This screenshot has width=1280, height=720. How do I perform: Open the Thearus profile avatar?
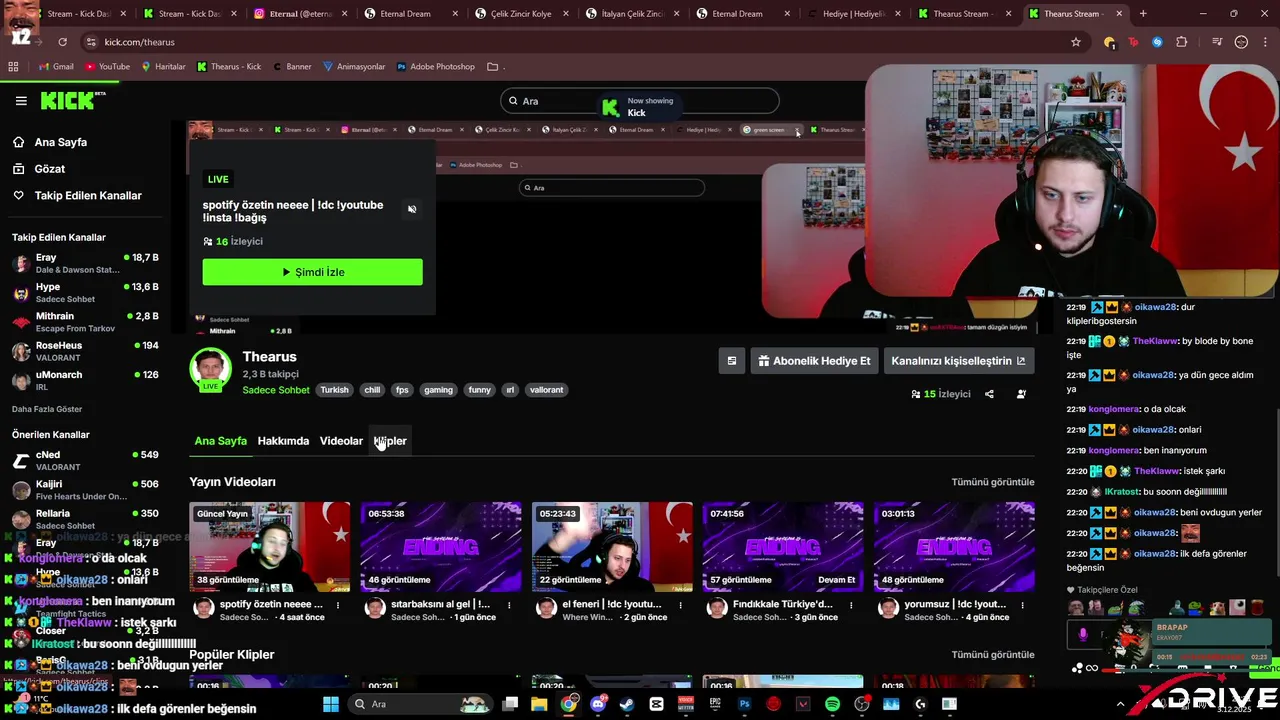[210, 369]
